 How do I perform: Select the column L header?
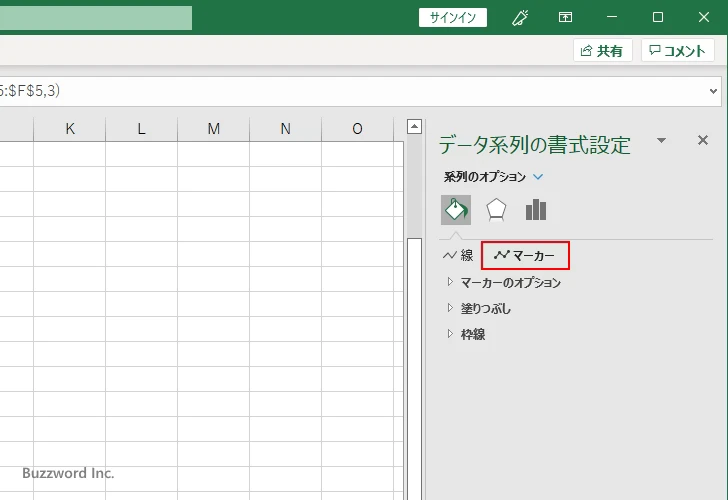[x=141, y=128]
